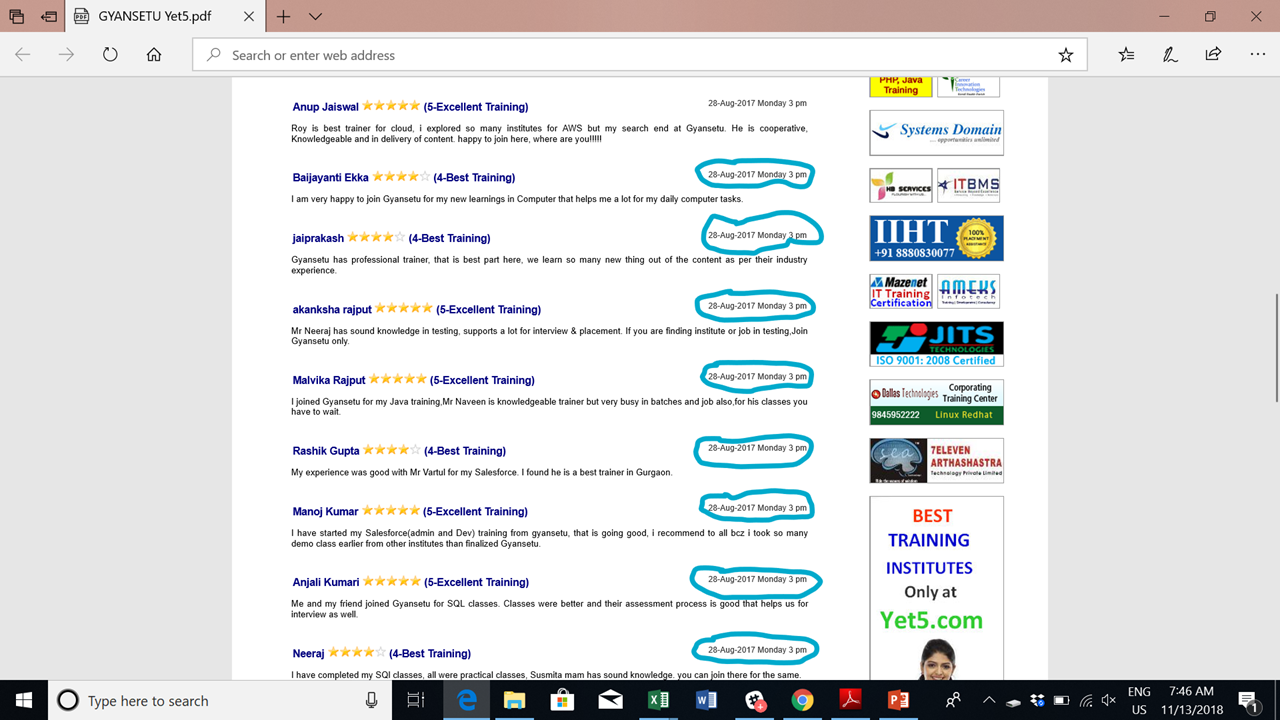Show hidden system tray icons

[988, 700]
